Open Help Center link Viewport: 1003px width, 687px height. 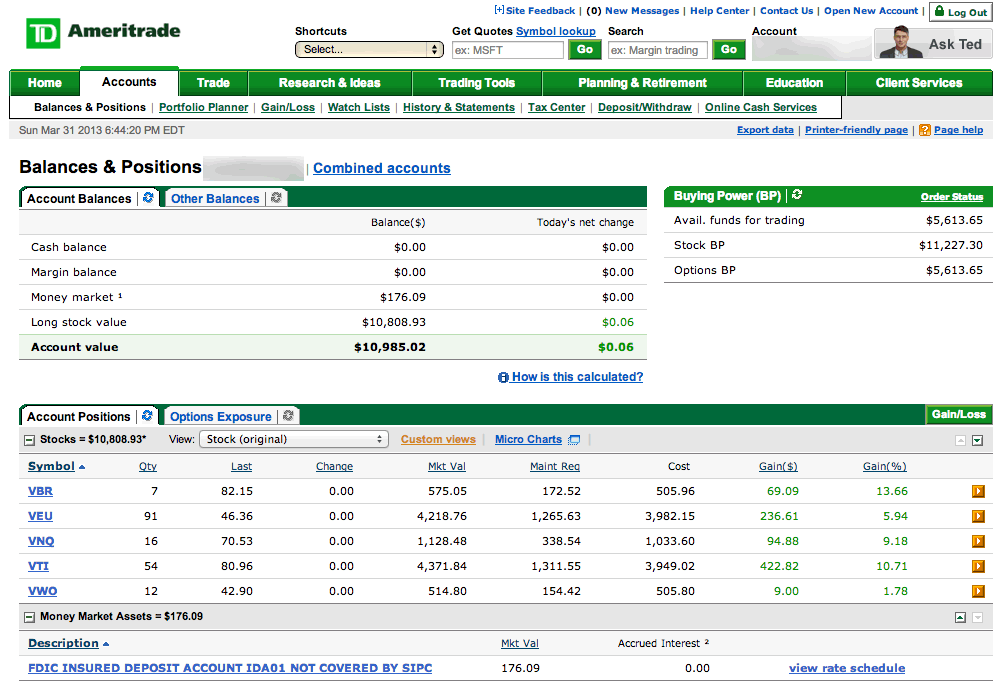pyautogui.click(x=720, y=11)
